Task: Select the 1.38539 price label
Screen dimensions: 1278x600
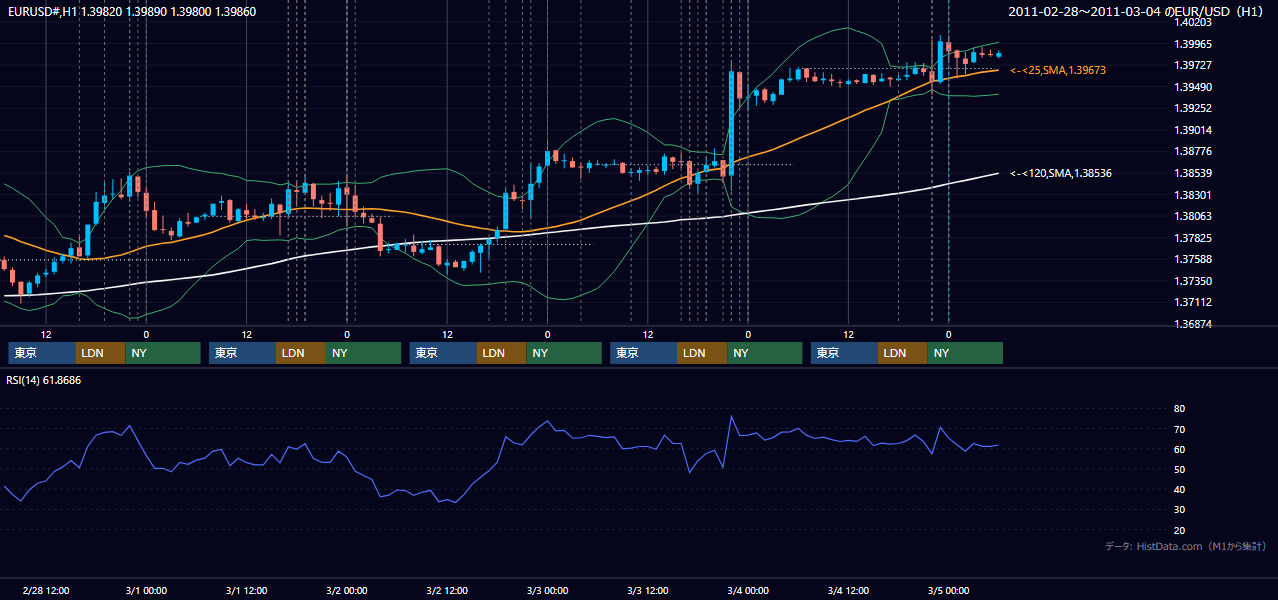Action: (x=1193, y=173)
